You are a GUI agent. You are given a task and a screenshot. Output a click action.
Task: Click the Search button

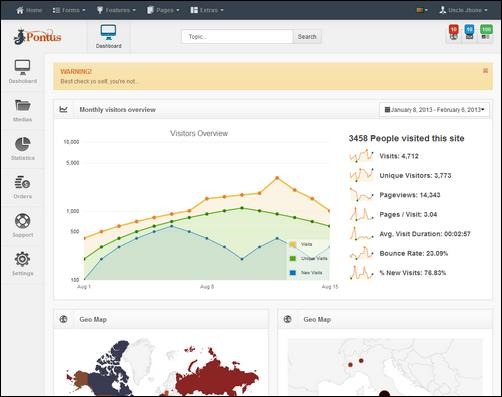(x=307, y=37)
